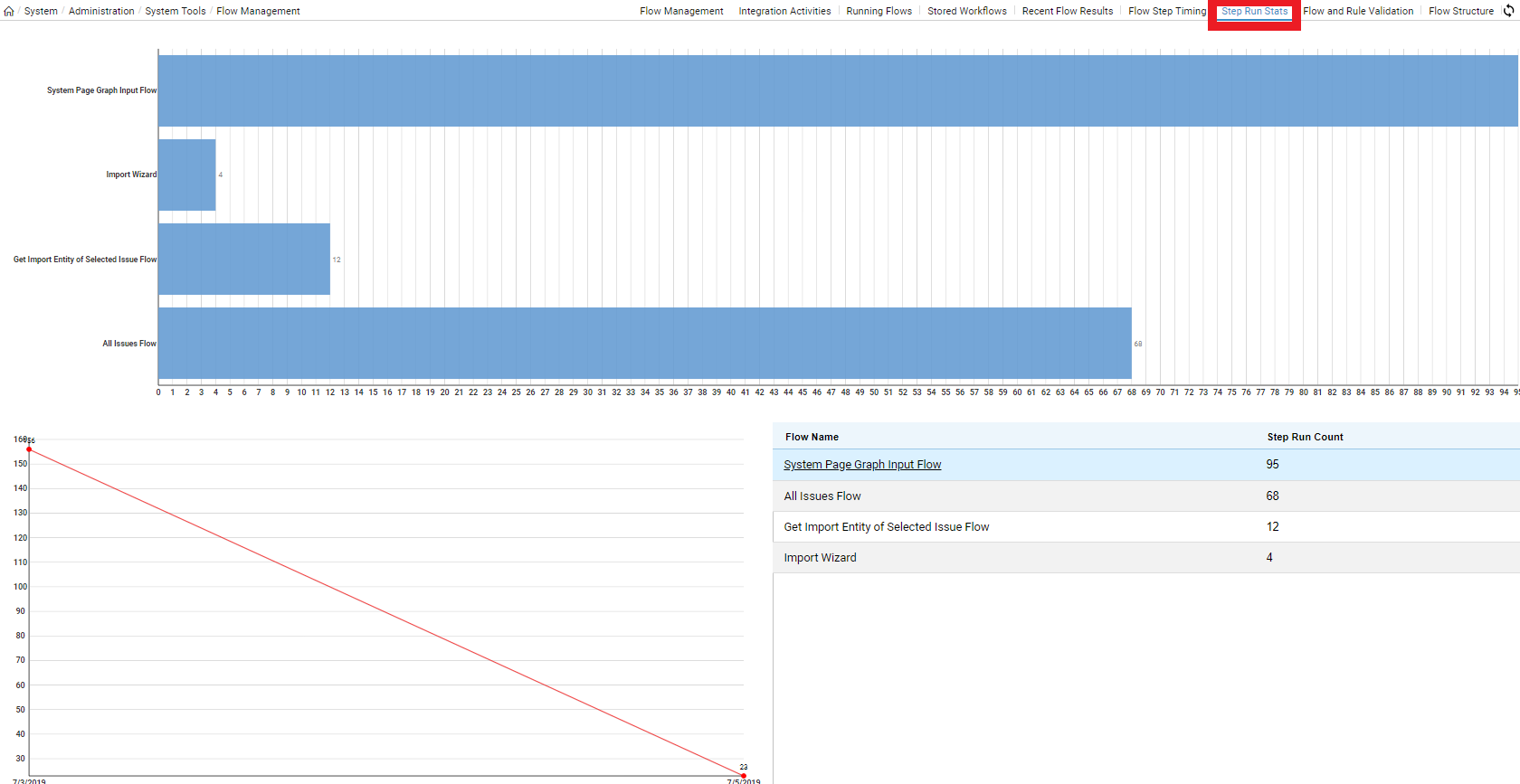This screenshot has width=1520, height=784.
Task: Click the System Page Graph Input Flow bar
Action: coord(838,90)
